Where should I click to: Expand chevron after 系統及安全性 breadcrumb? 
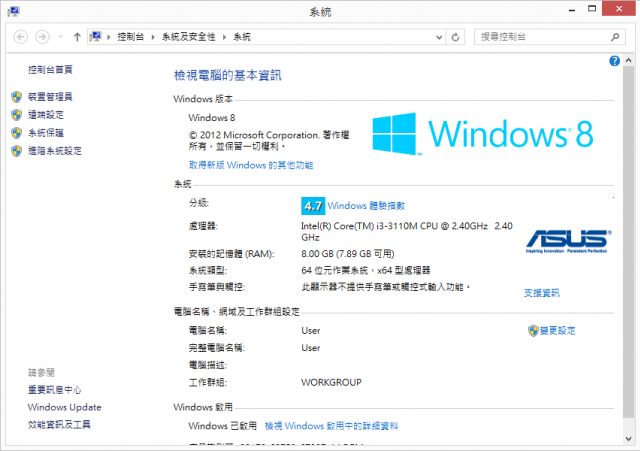(224, 37)
